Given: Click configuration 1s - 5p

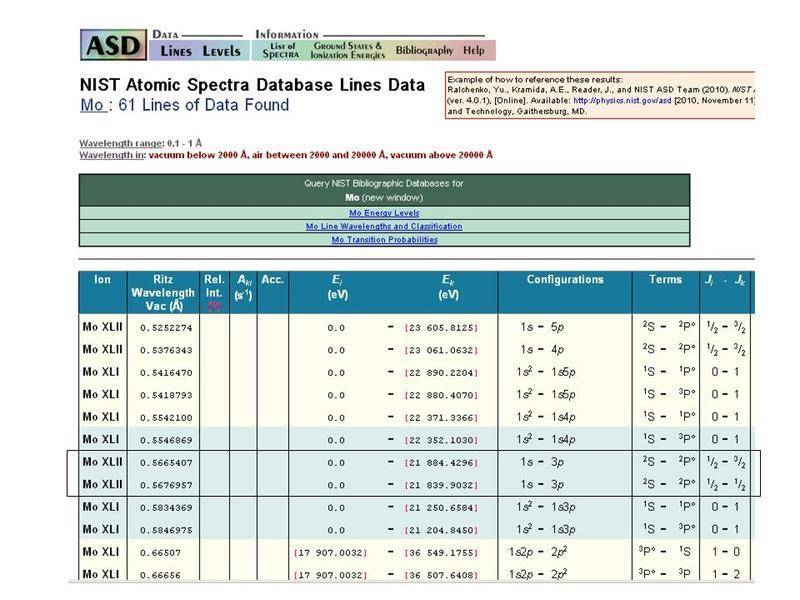Looking at the screenshot, I should 542,327.
